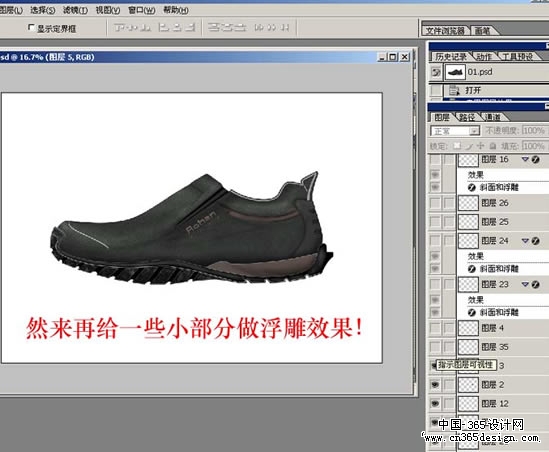Click the align vertical centers icon

[x=133, y=27]
